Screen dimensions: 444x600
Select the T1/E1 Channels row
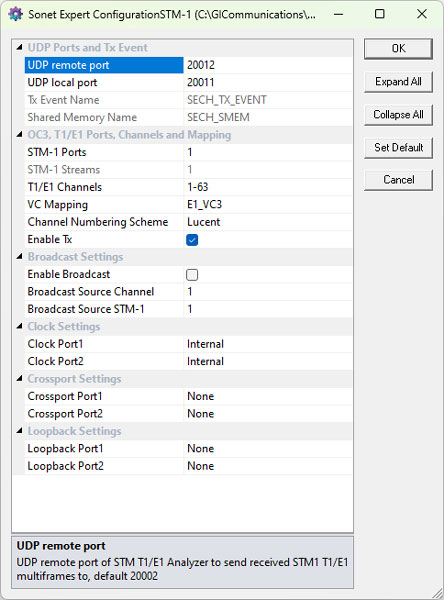coord(188,187)
